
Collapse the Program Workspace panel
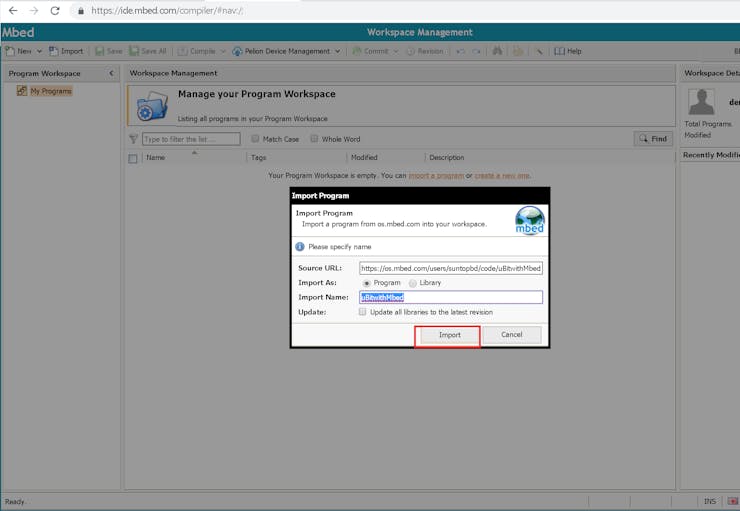(111, 73)
